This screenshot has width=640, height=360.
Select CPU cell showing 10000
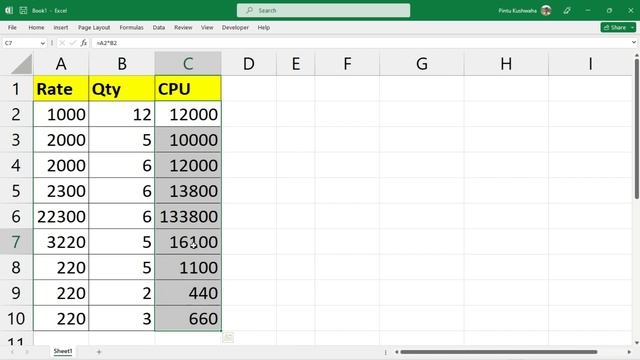188,140
